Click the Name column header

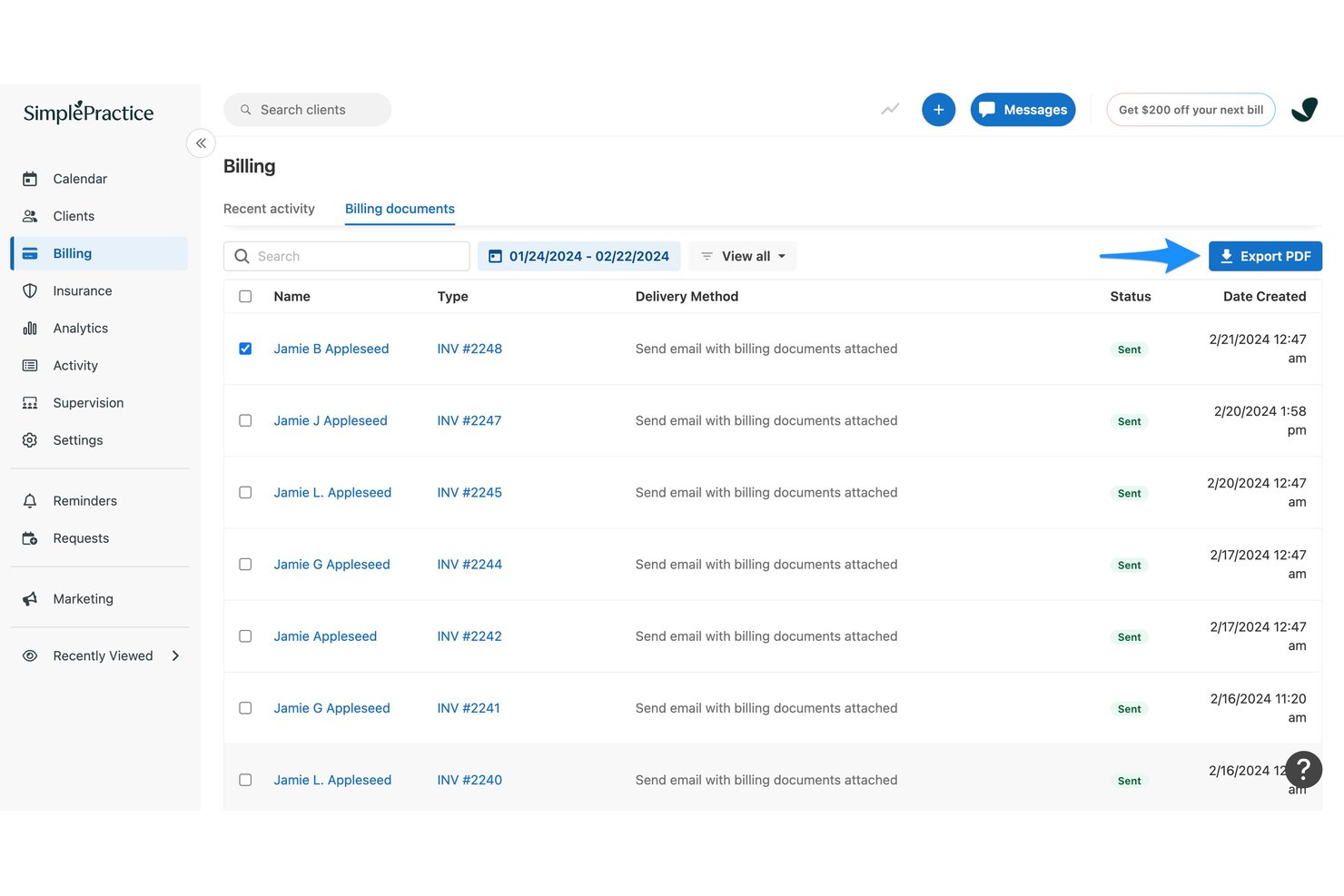coord(292,296)
